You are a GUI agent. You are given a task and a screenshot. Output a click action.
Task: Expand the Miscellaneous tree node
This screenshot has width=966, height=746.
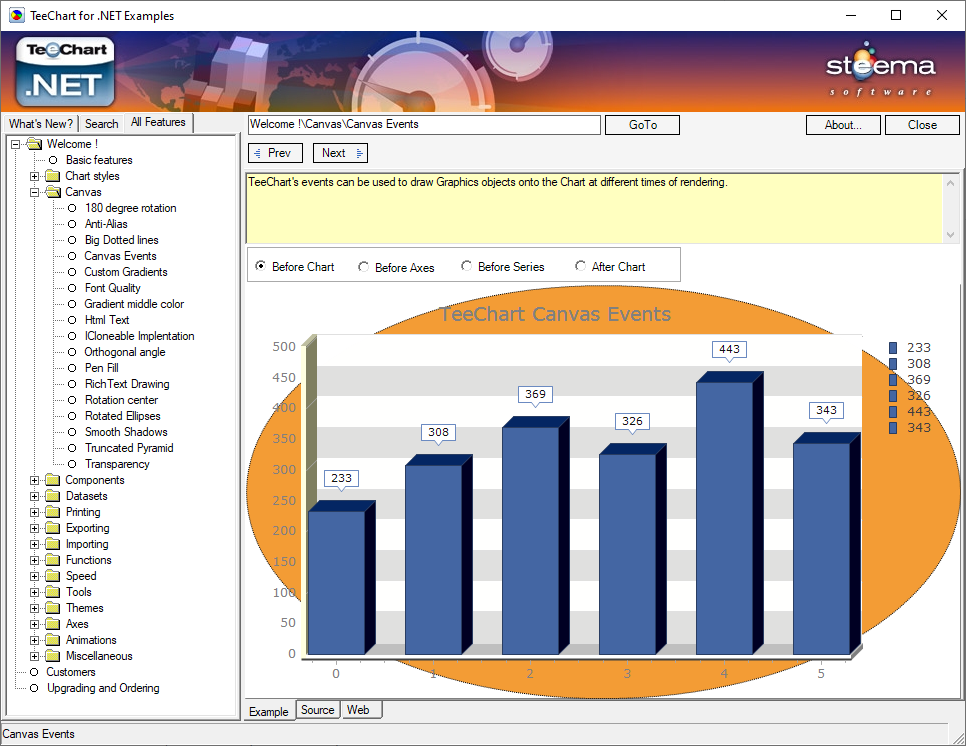pos(34,657)
